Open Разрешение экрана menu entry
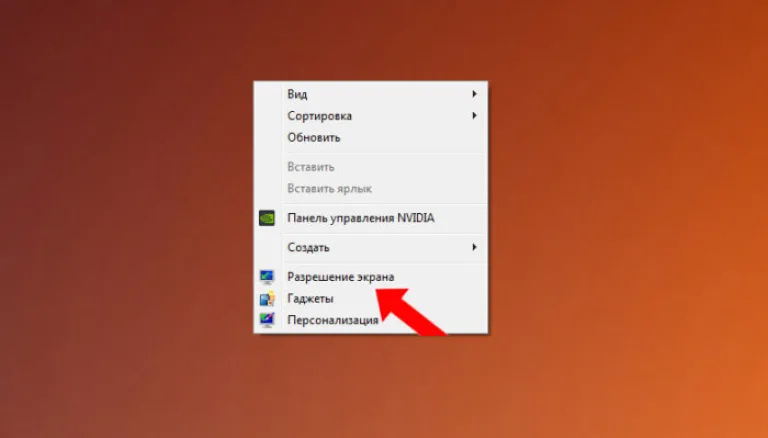Screen dimensions: 768x438 (370, 277)
